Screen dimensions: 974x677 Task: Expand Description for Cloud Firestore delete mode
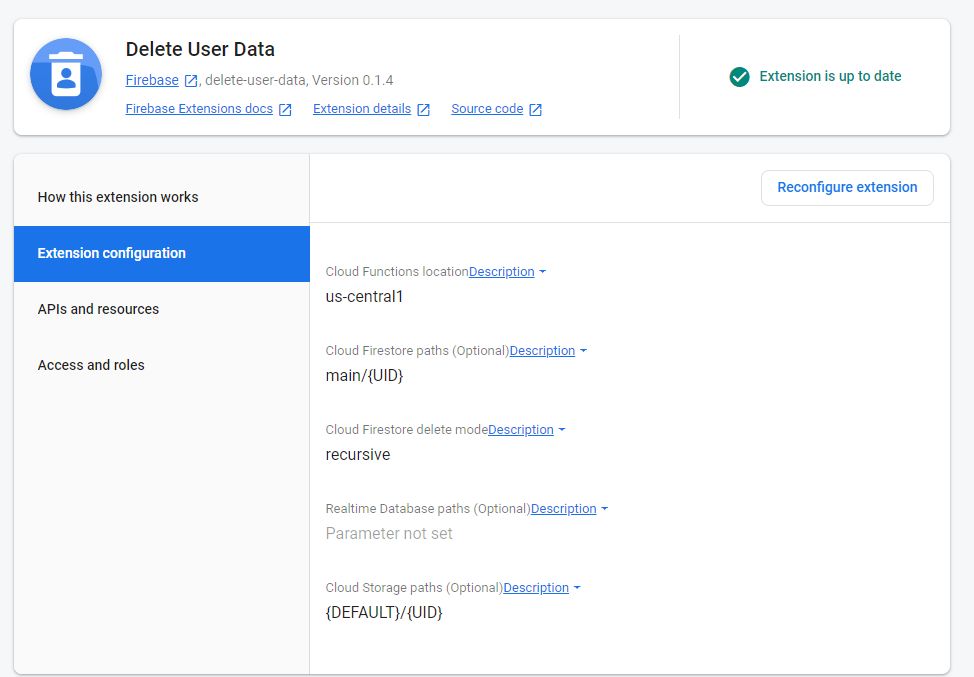pos(521,429)
